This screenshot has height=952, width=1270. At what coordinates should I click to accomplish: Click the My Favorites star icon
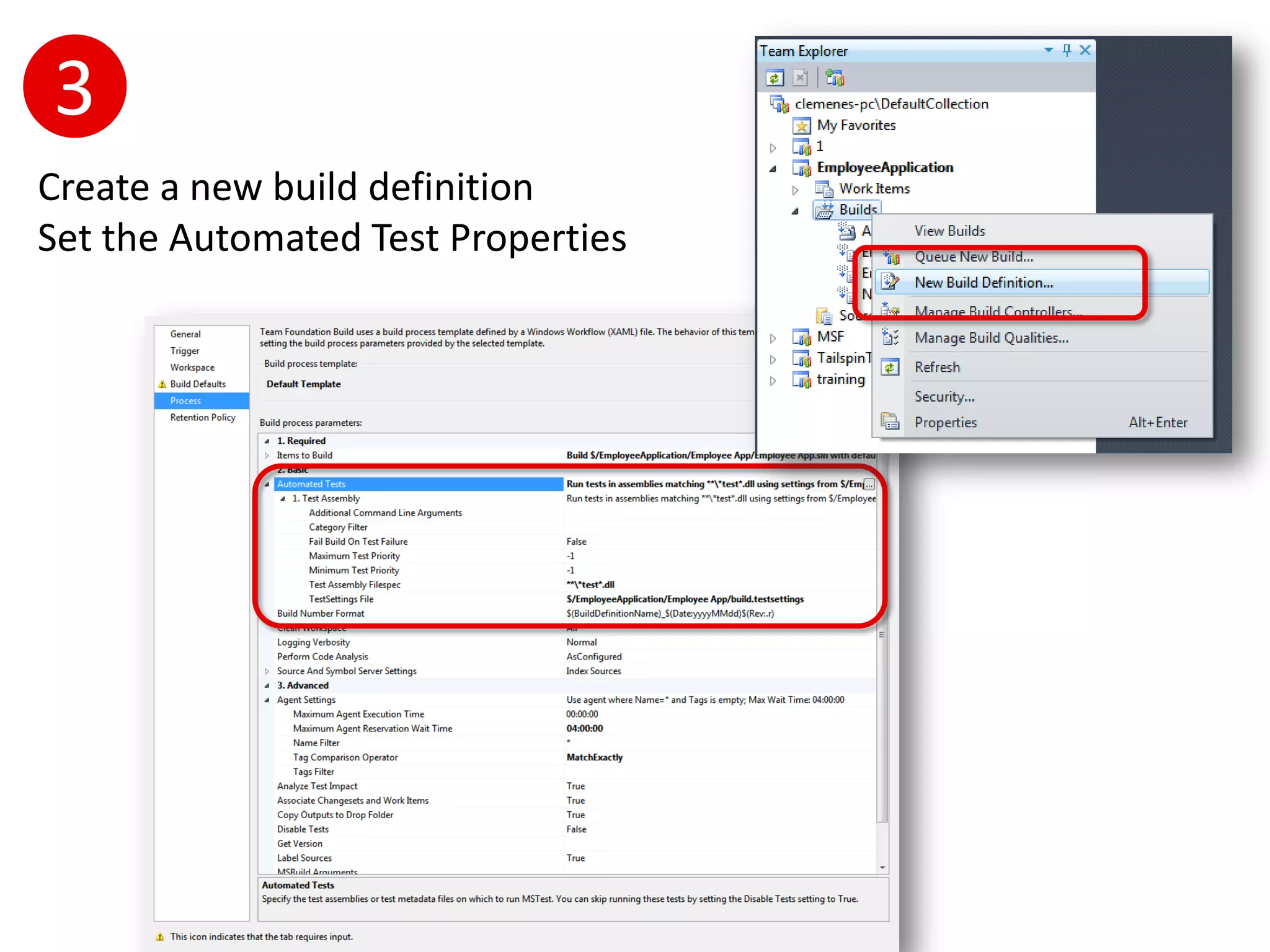point(802,126)
